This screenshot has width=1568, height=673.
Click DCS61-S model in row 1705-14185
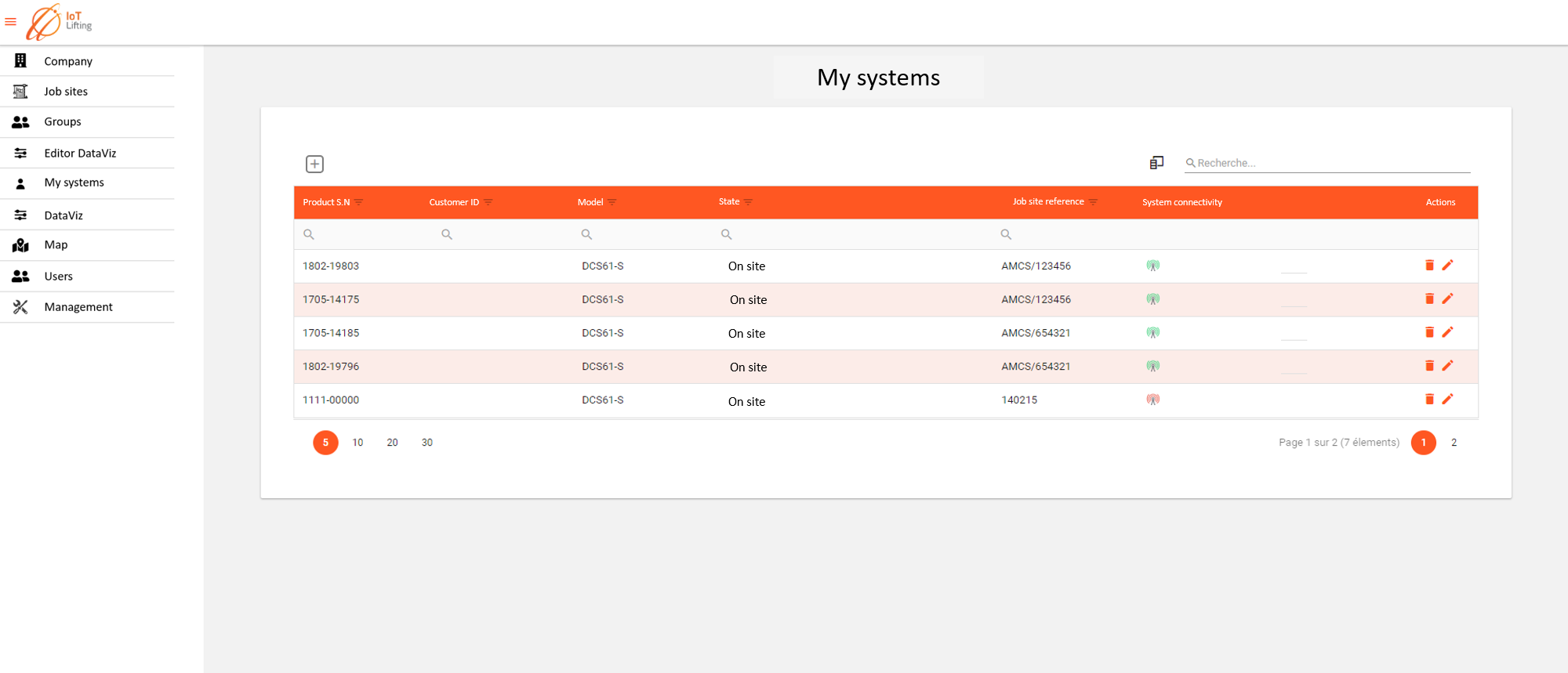pos(603,333)
